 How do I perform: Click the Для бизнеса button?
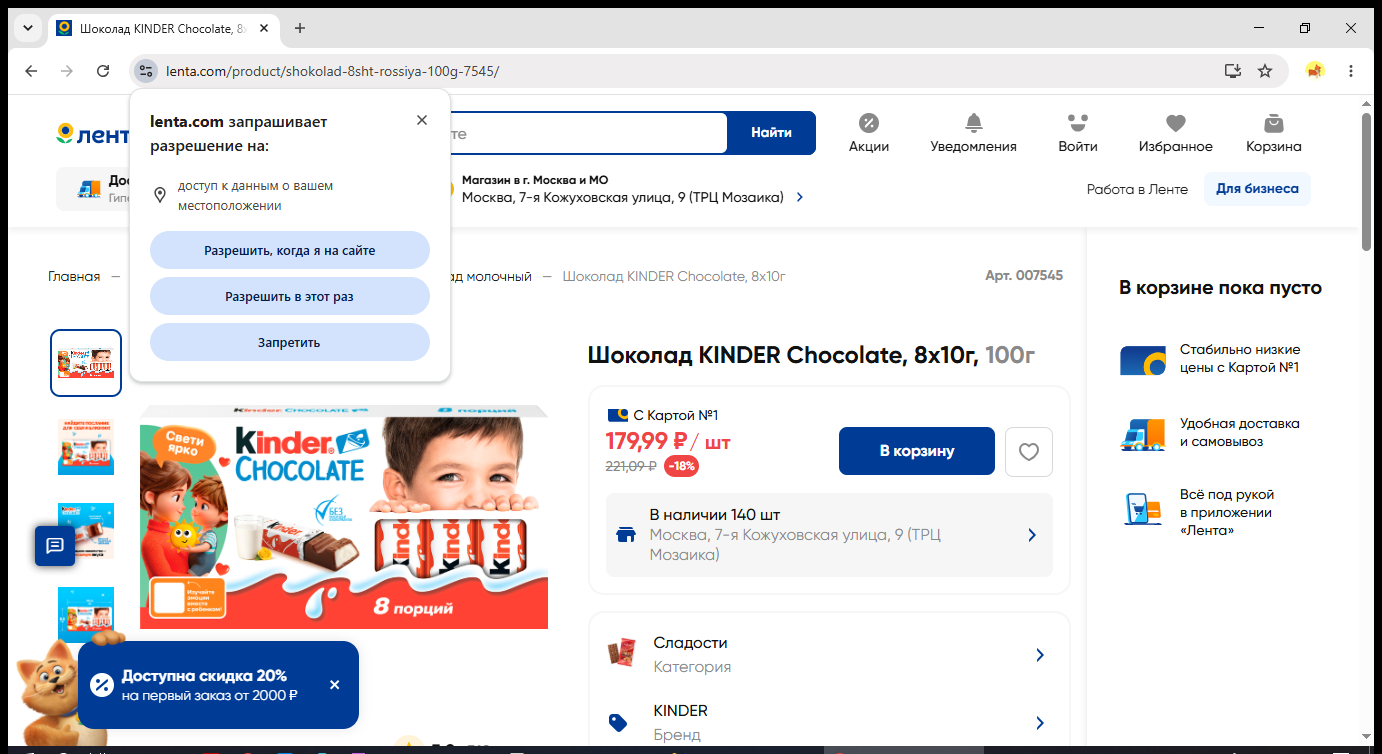tap(1257, 189)
